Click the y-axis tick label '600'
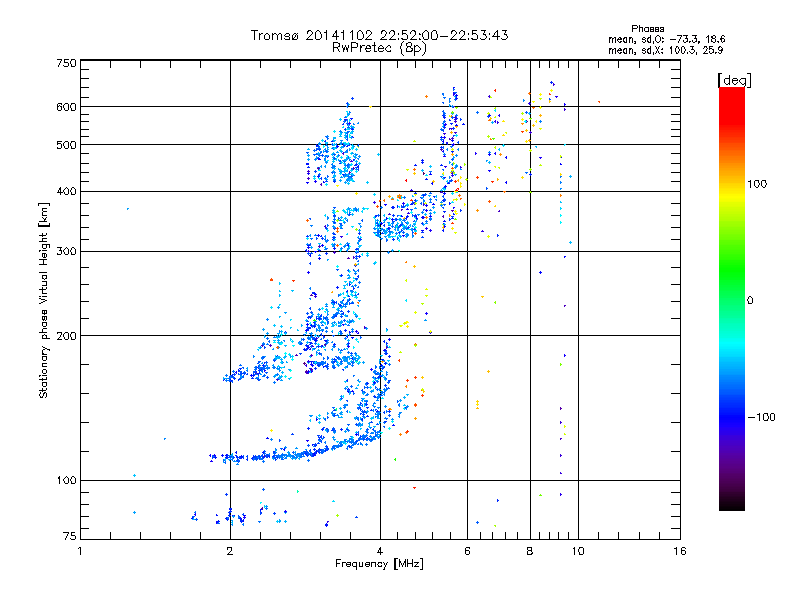The height and width of the screenshot is (600, 800). [66, 107]
